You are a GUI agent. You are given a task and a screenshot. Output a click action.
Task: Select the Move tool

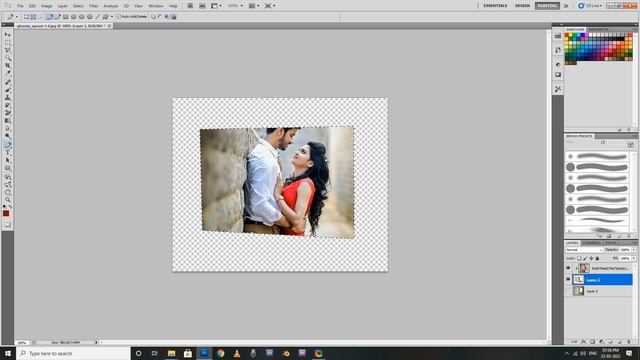8,35
